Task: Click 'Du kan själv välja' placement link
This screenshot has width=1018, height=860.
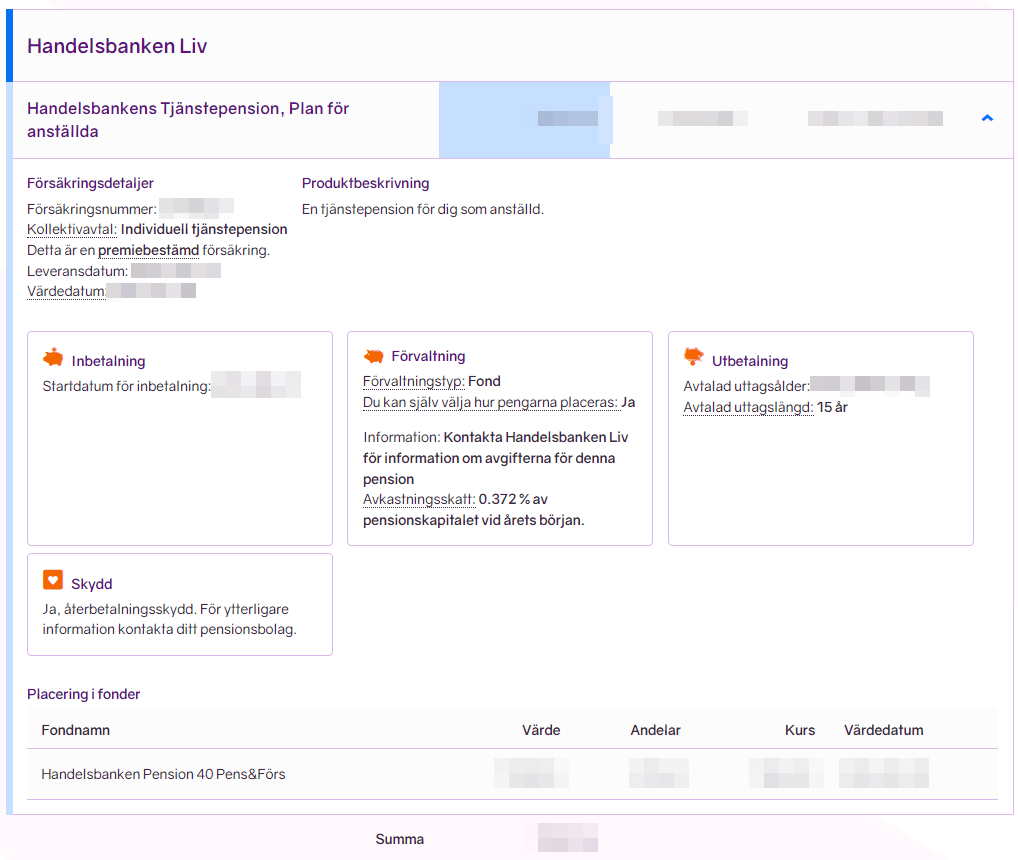Action: [x=490, y=402]
